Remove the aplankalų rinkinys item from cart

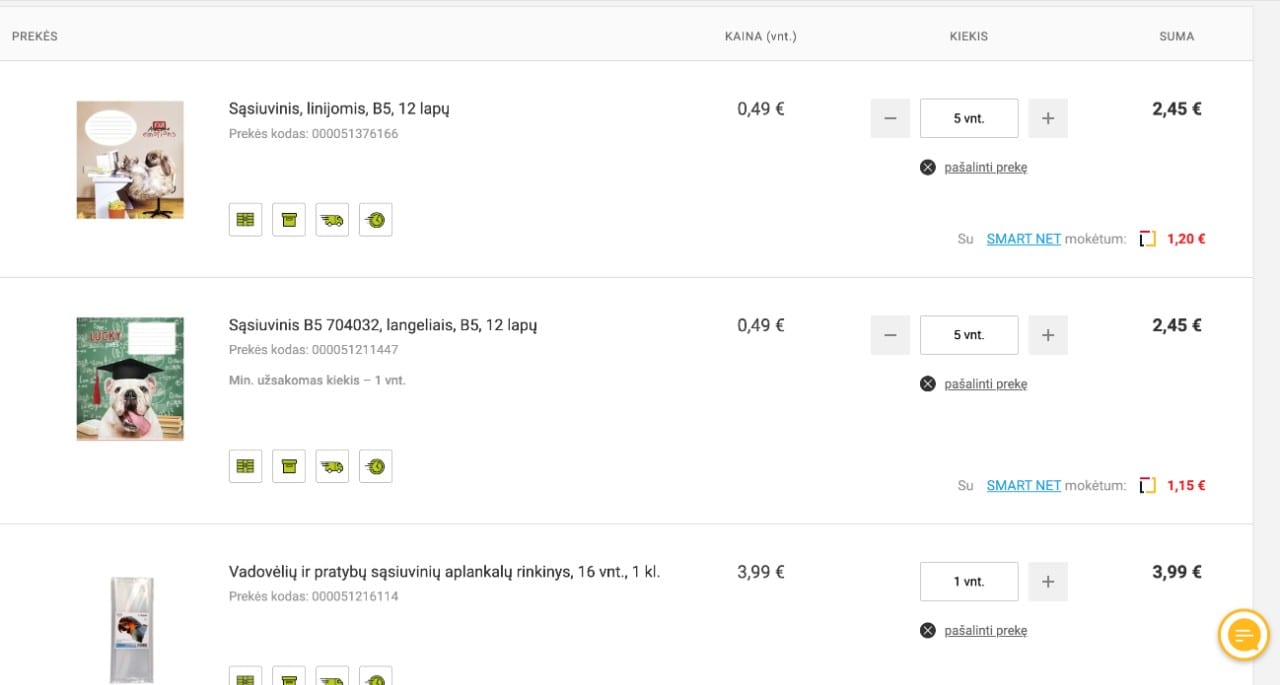[985, 631]
